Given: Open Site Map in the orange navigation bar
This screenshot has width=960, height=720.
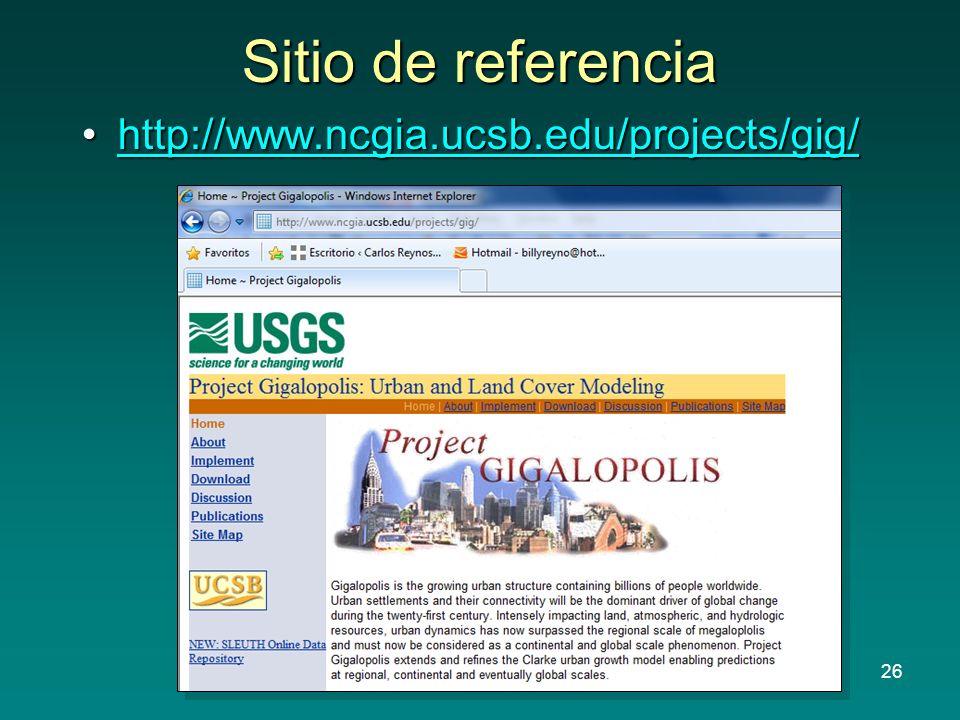Looking at the screenshot, I should (x=763, y=407).
